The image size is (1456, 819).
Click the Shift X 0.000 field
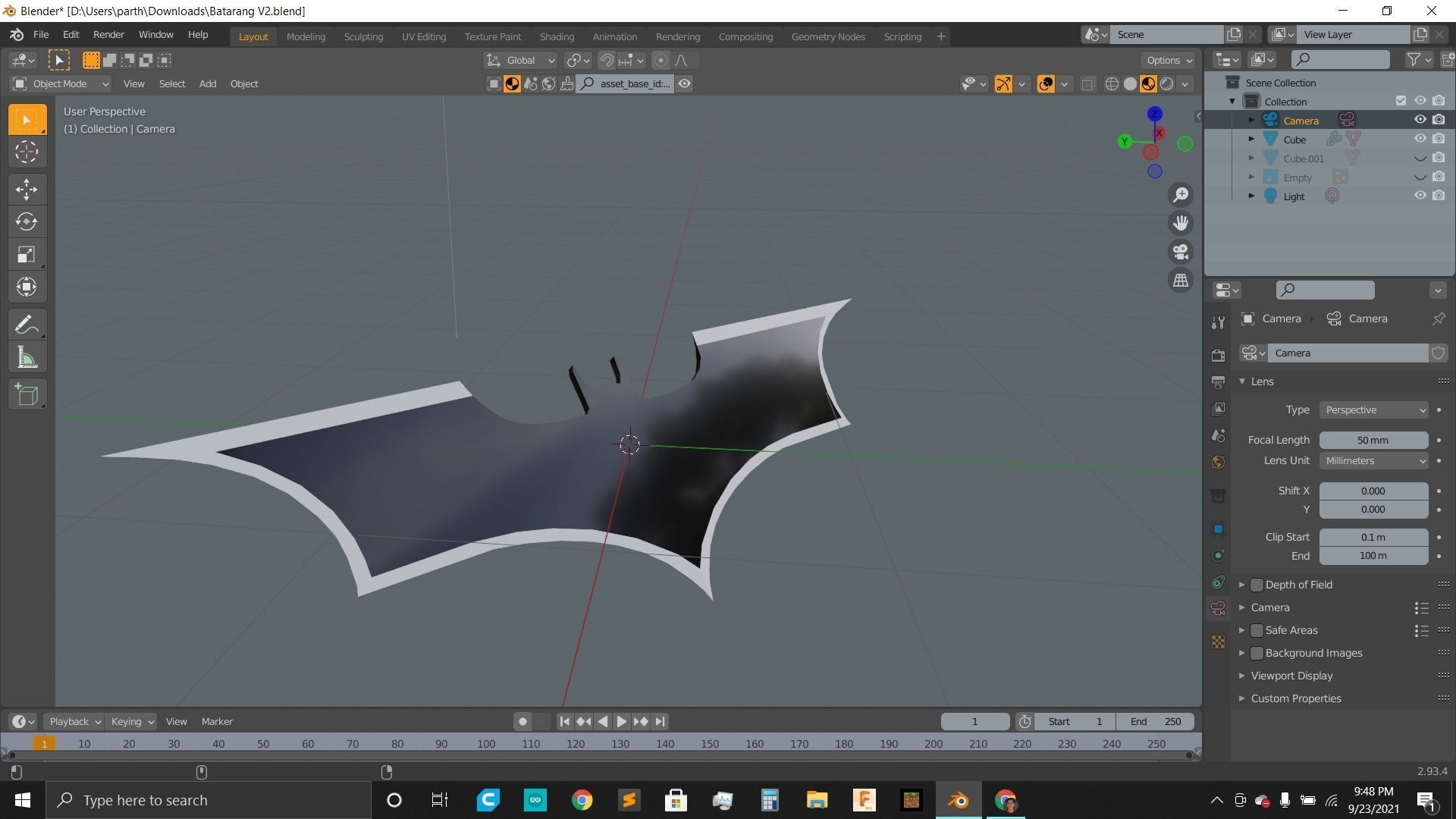[x=1373, y=491]
